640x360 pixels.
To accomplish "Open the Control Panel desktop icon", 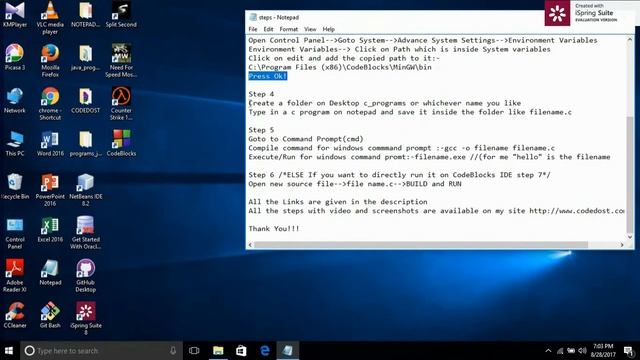I will (15, 233).
